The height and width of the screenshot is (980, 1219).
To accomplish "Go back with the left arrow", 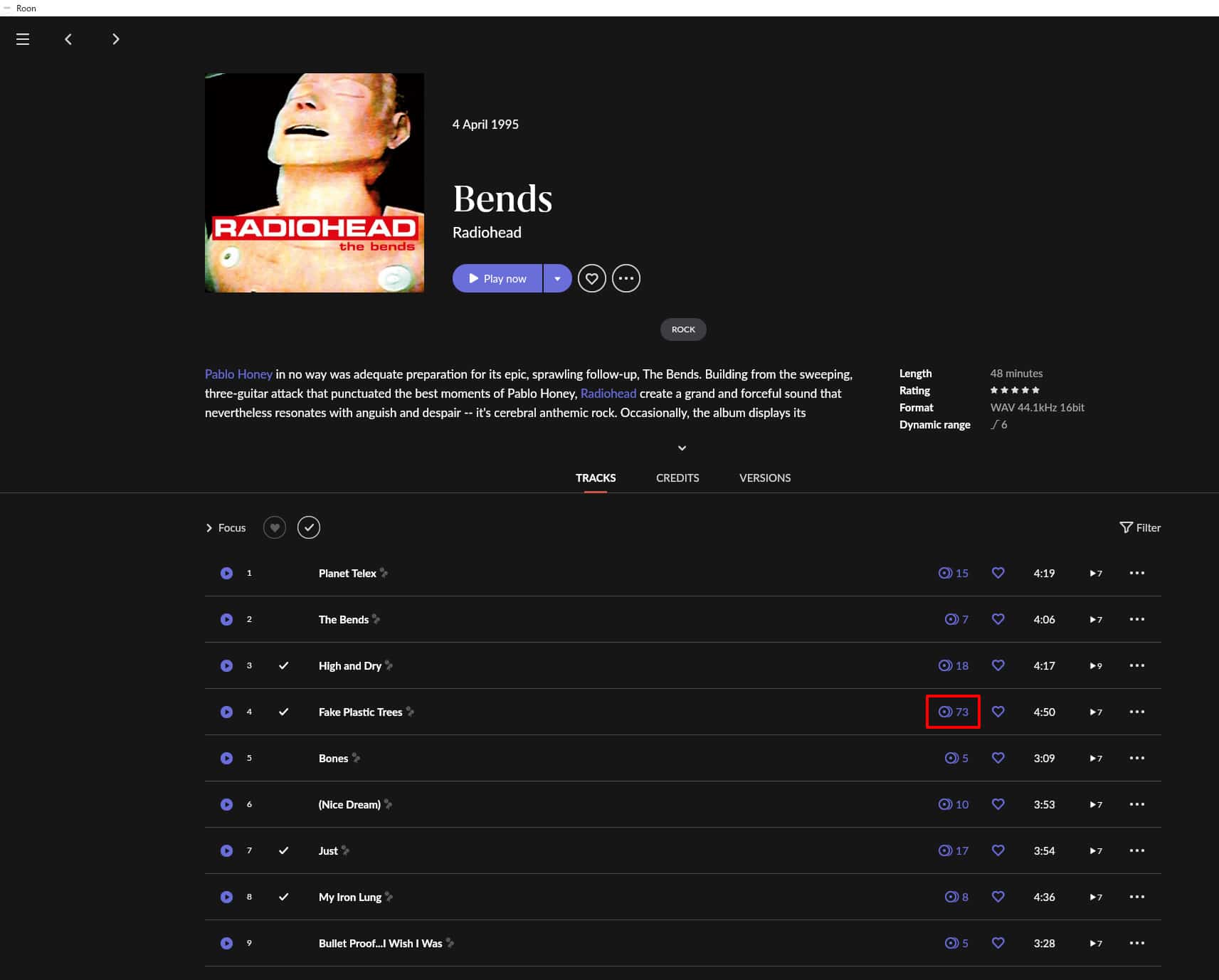I will coord(68,39).
